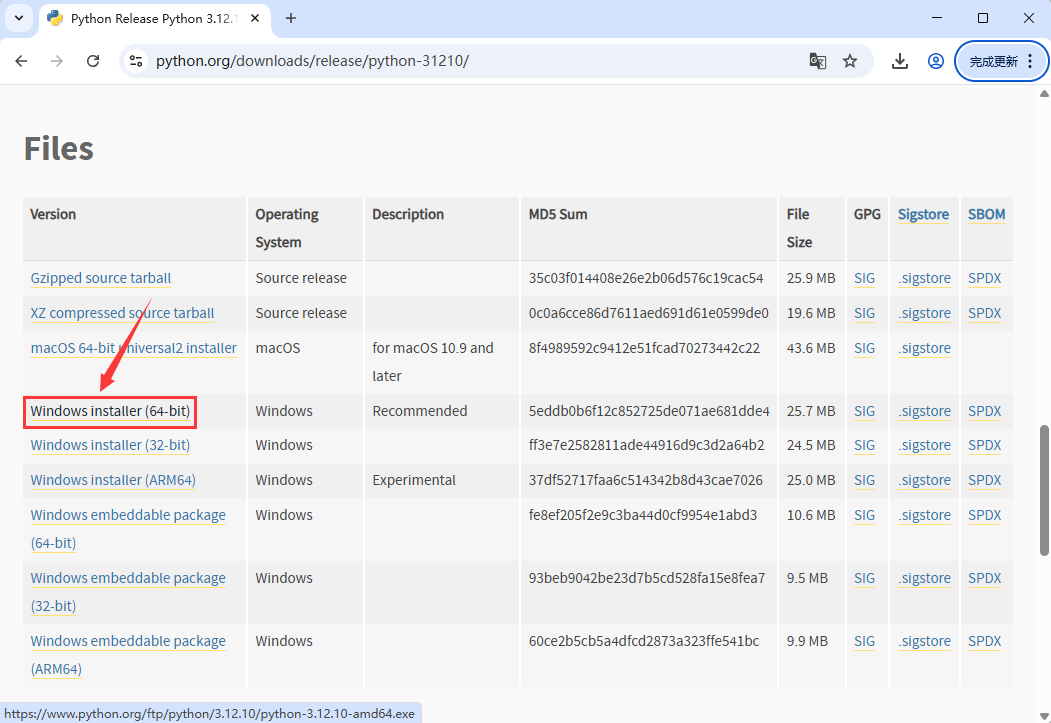
Task: Open .sigstore link for 9.5 MB embeddable package
Action: [x=924, y=578]
